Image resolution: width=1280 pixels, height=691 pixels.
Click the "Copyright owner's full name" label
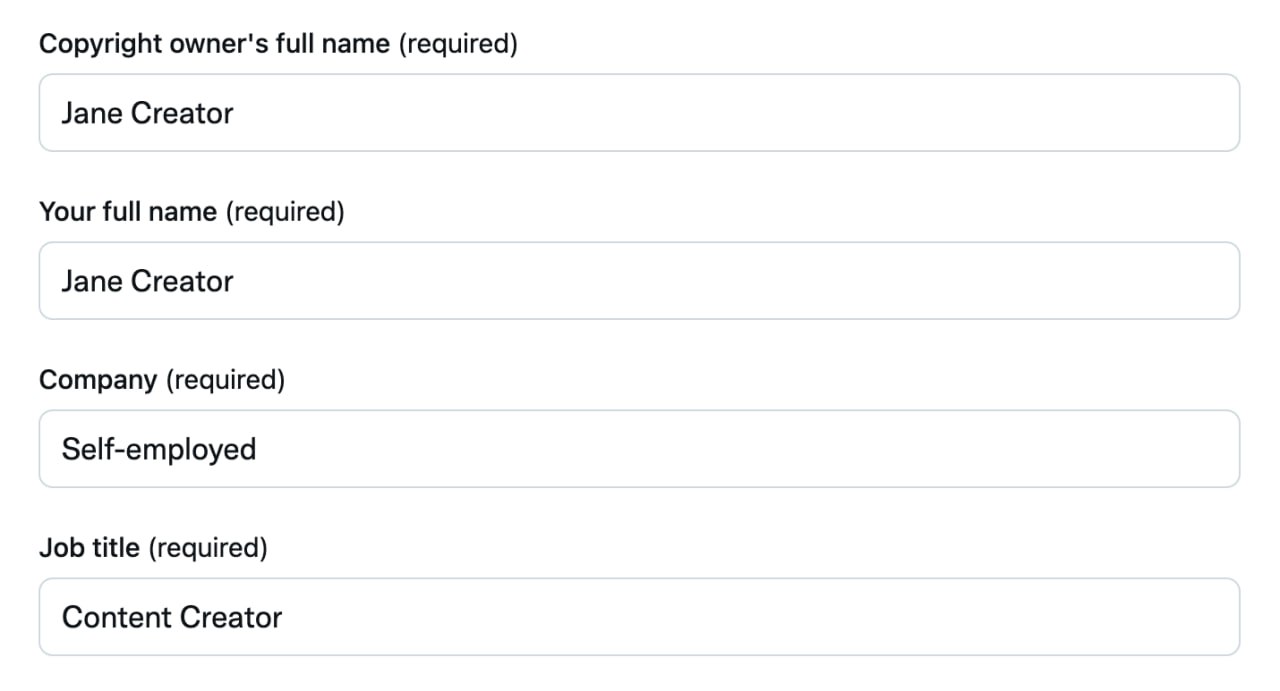click(x=214, y=44)
